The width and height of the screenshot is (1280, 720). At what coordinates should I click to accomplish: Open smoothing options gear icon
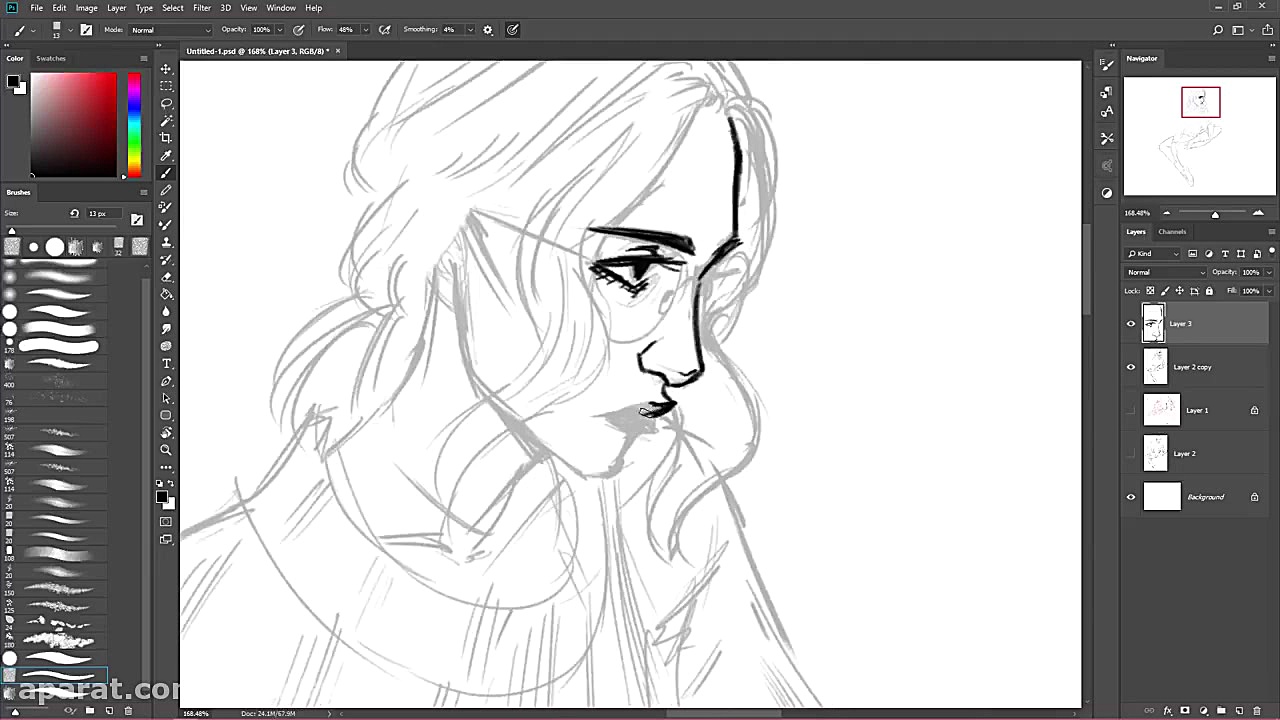coord(488,30)
